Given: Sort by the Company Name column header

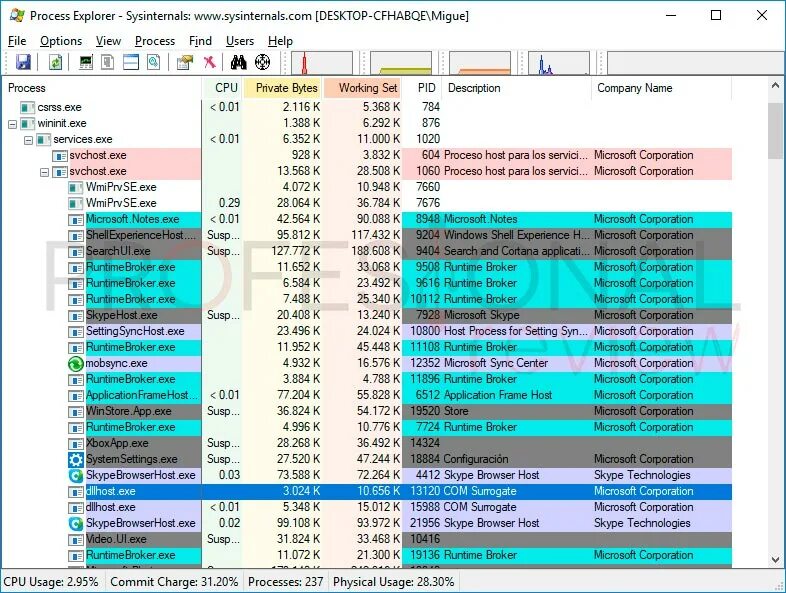Looking at the screenshot, I should click(x=662, y=88).
